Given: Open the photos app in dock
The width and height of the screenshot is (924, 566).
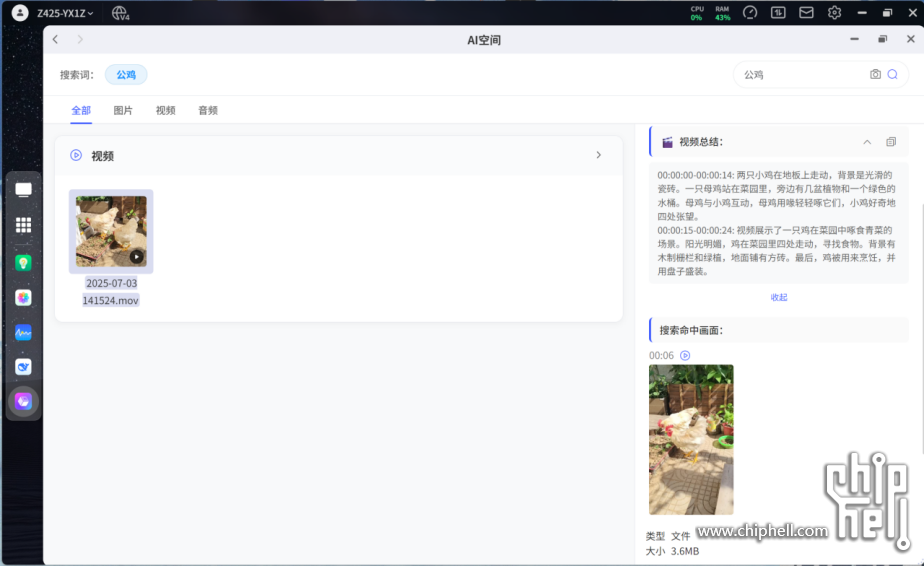Looking at the screenshot, I should tap(23, 298).
